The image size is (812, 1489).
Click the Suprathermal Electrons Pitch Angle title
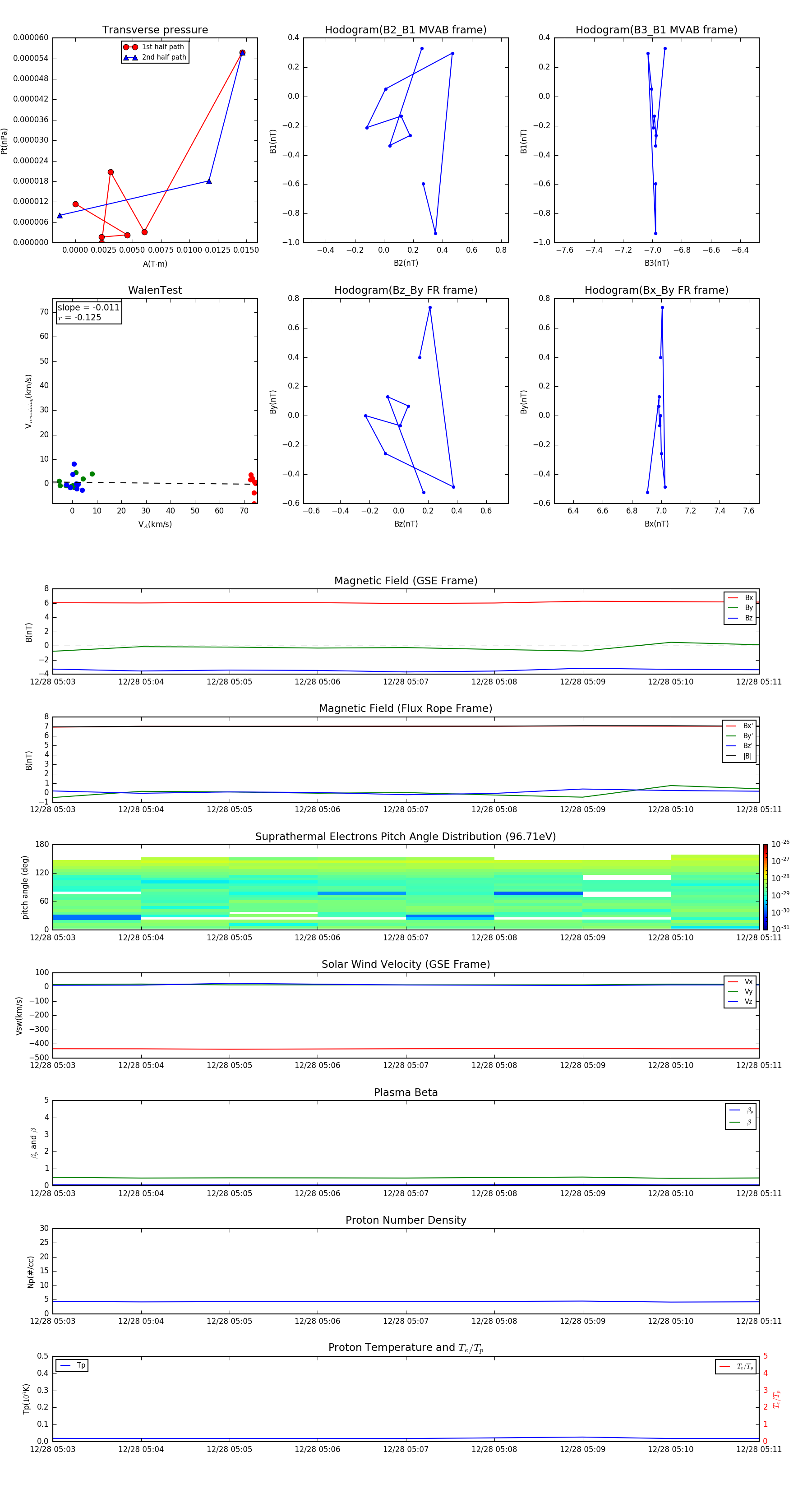(x=406, y=837)
